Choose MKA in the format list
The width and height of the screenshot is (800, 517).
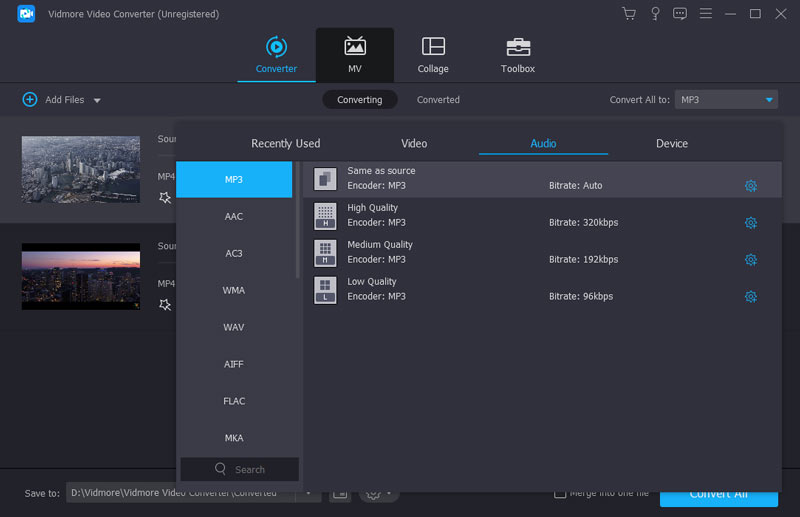click(x=234, y=438)
